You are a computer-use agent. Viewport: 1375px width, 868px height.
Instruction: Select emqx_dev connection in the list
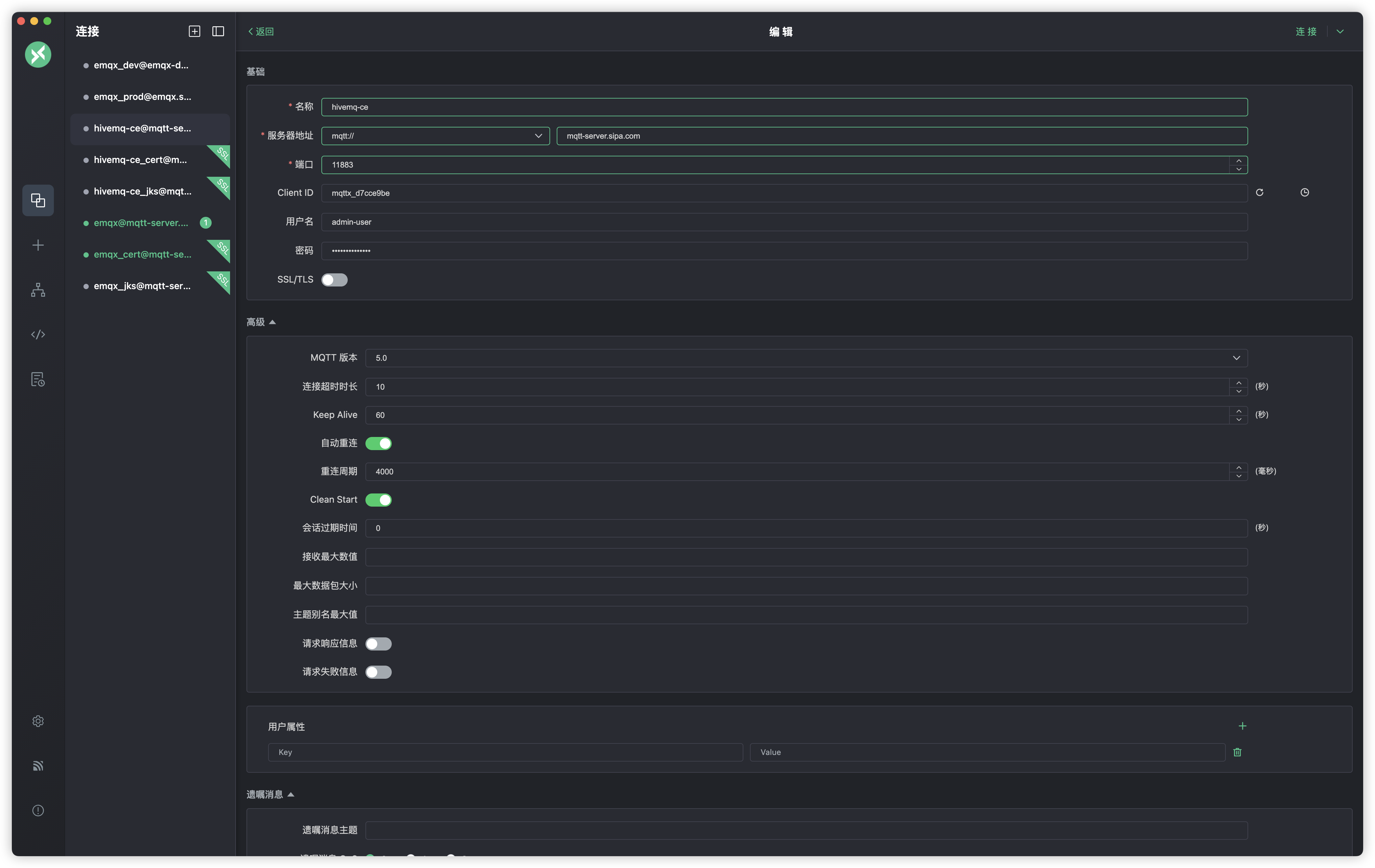pos(150,66)
